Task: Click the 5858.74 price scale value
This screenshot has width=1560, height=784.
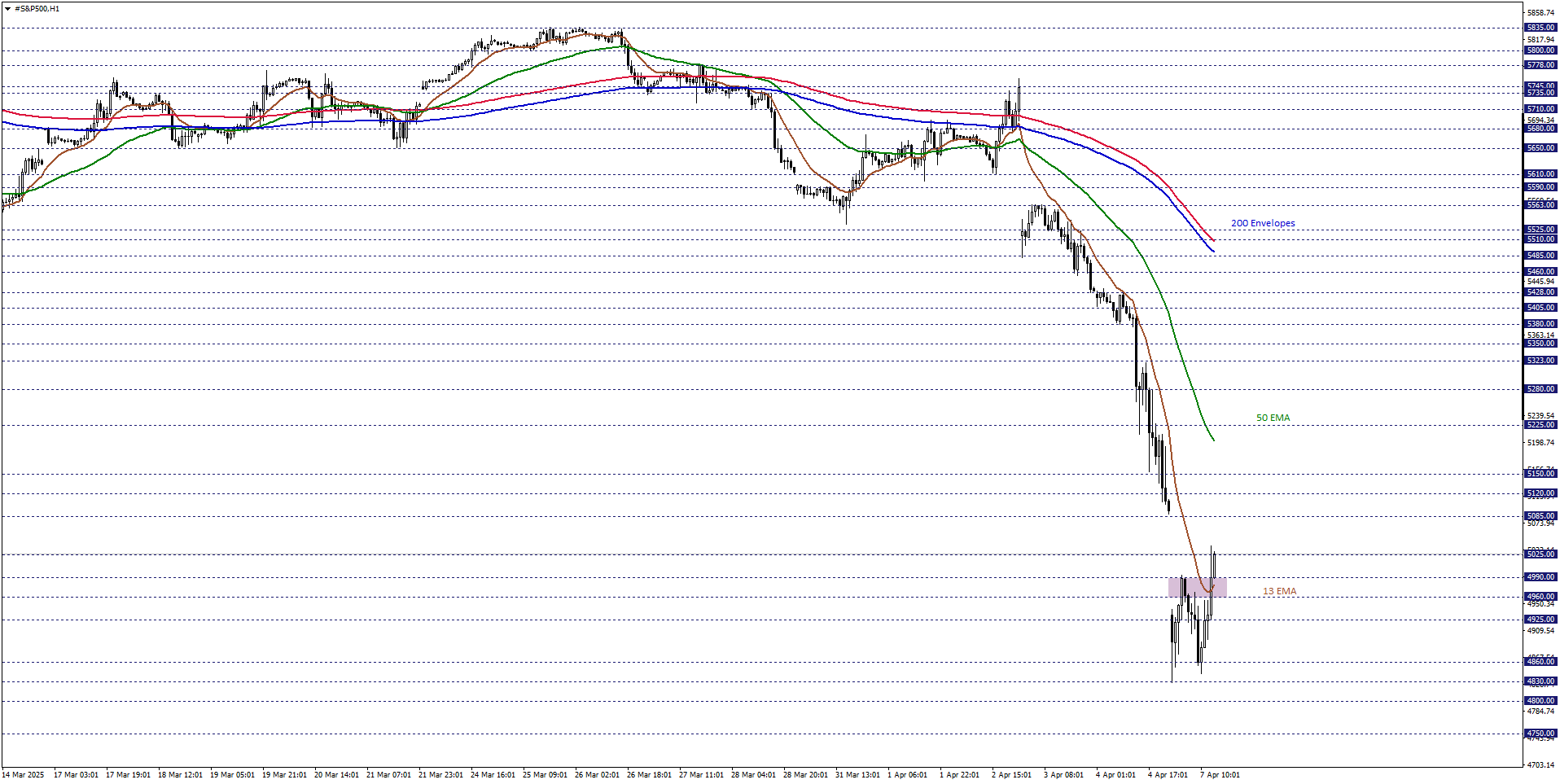Action: click(1540, 13)
